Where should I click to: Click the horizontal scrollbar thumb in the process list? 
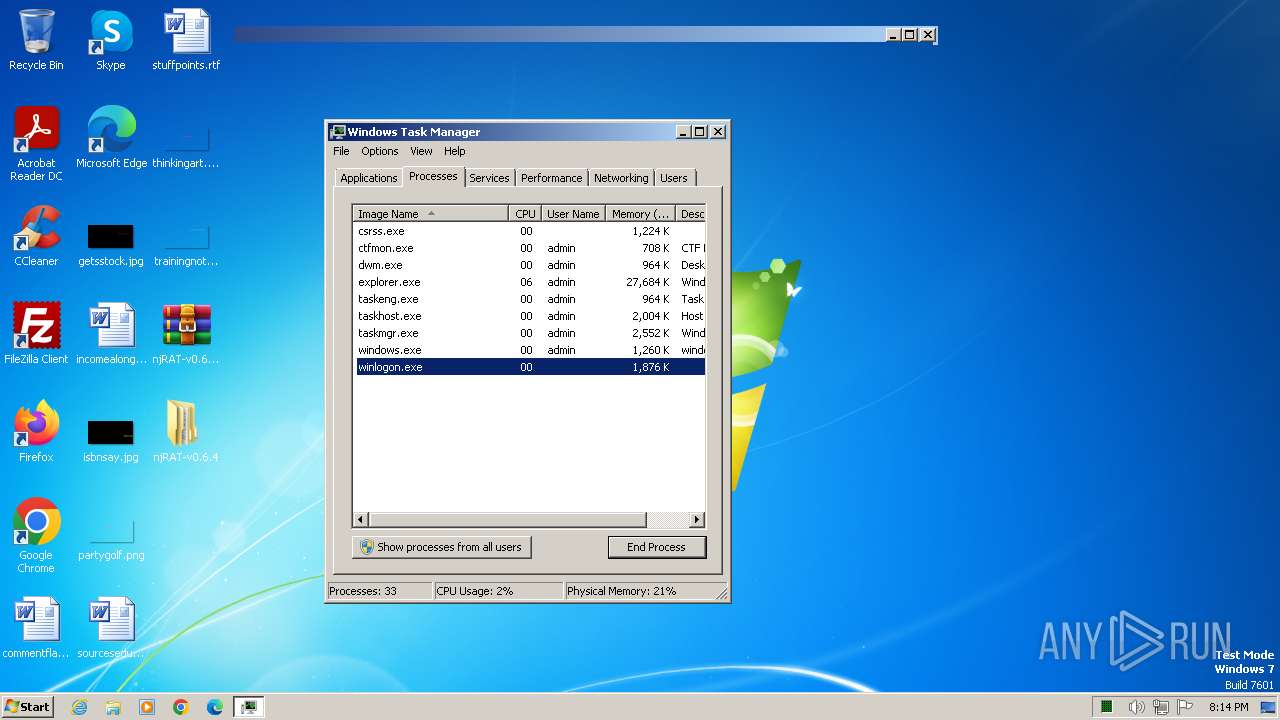click(508, 519)
